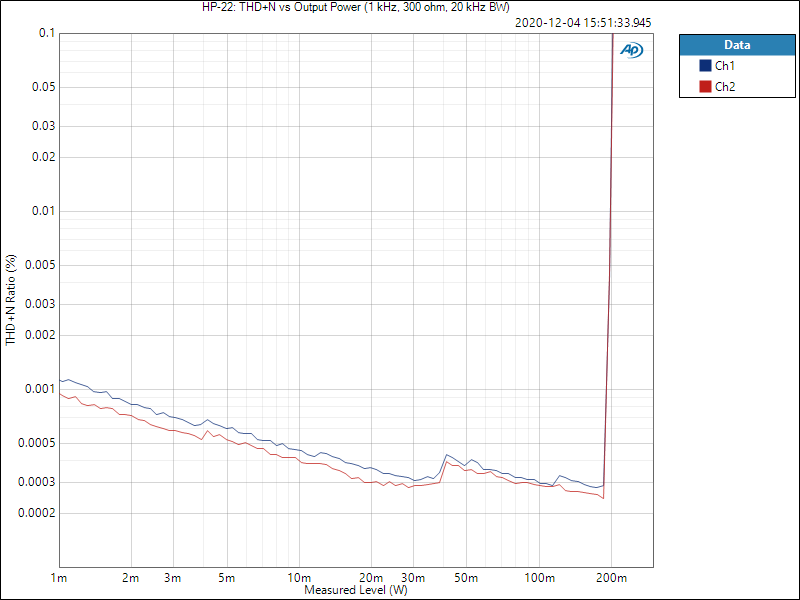Viewport: 800px width, 600px height.
Task: Click the HP-22 THD+N graph title
Action: [356, 7]
